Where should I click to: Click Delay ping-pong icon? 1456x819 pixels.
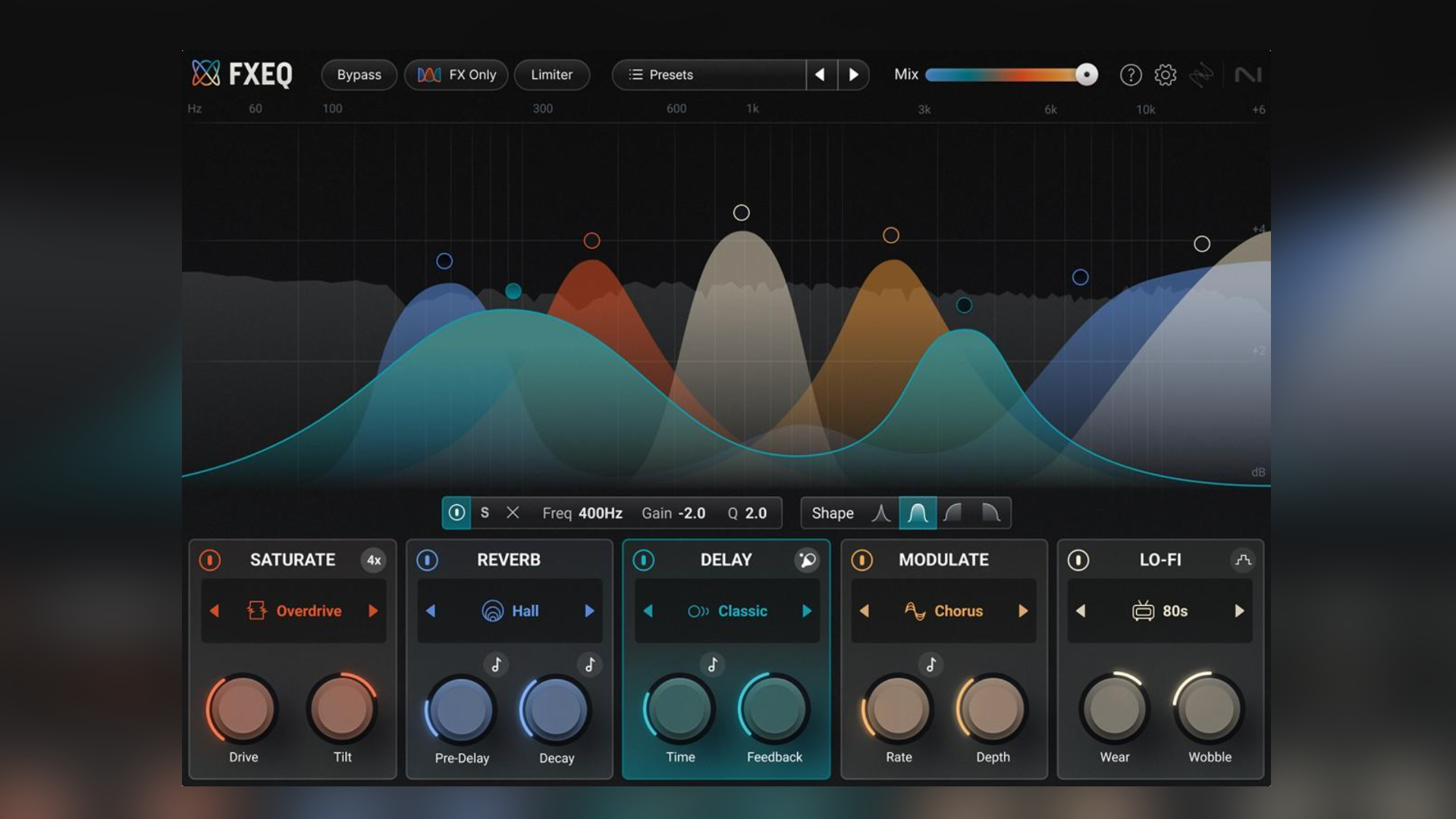click(807, 560)
